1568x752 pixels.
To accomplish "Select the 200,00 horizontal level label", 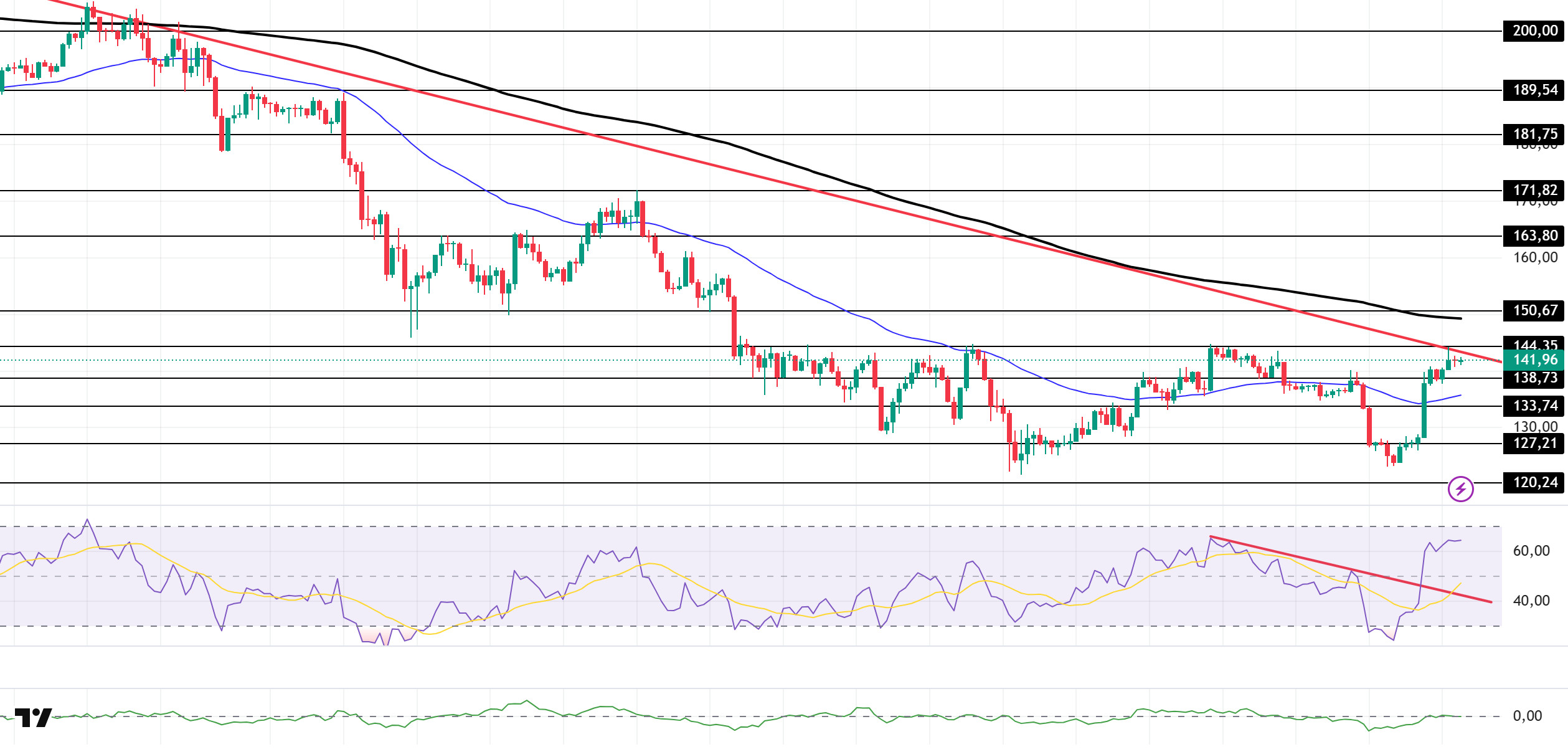I will click(x=1534, y=31).
